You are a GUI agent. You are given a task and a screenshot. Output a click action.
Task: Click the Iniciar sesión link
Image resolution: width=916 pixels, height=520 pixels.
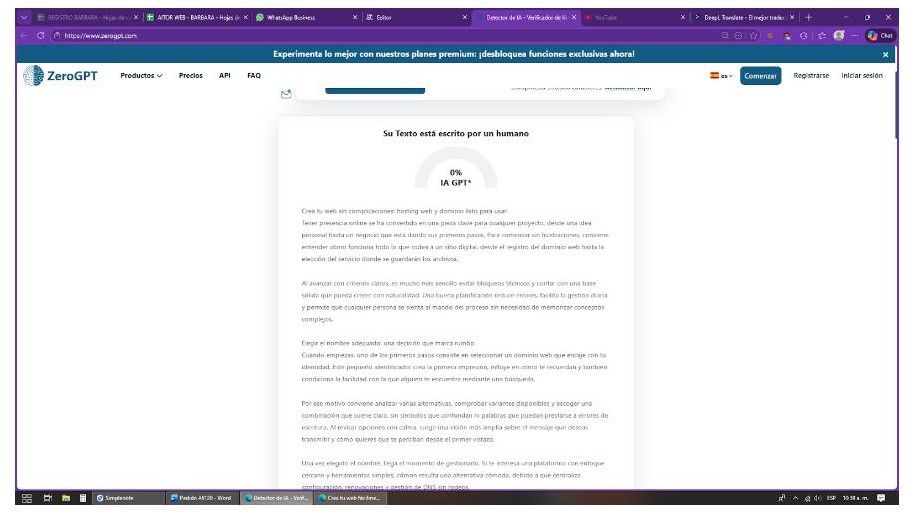click(861, 76)
